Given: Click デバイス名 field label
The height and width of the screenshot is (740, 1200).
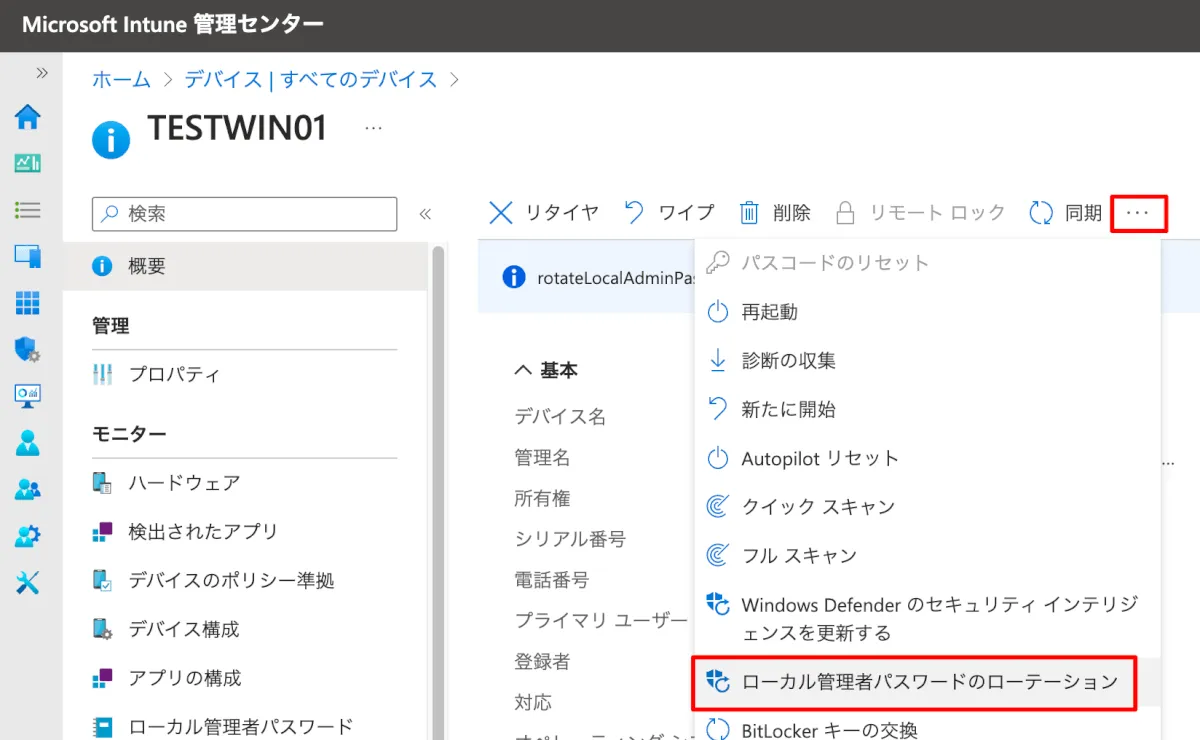Looking at the screenshot, I should (560, 417).
